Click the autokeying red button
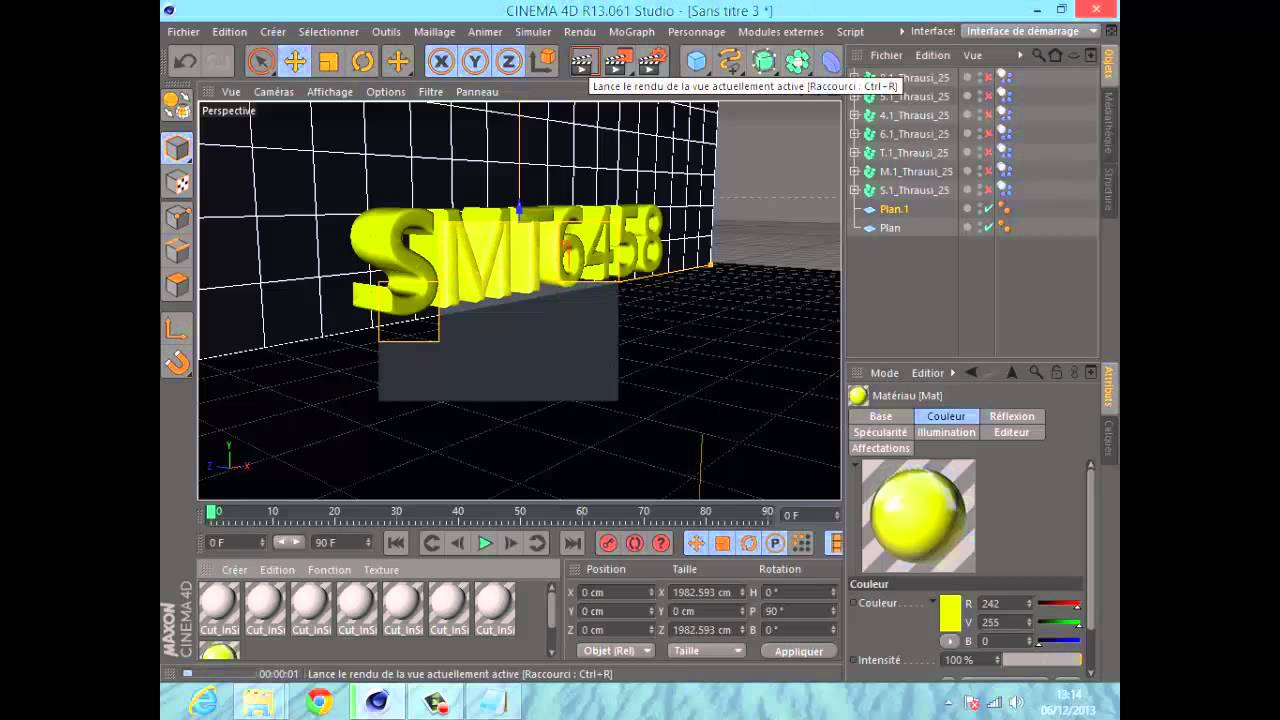 click(x=634, y=543)
